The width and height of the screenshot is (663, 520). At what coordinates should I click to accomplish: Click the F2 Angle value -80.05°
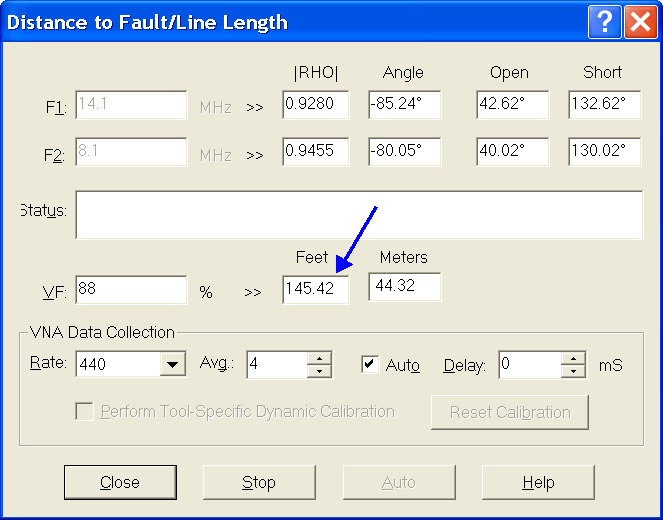[405, 151]
